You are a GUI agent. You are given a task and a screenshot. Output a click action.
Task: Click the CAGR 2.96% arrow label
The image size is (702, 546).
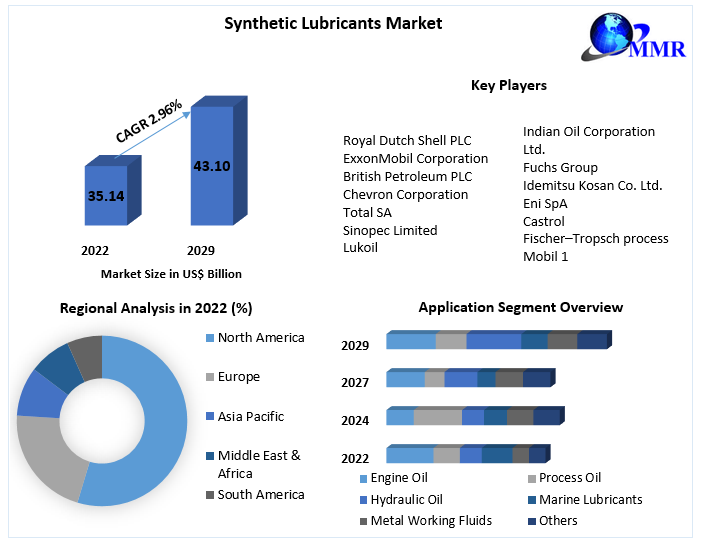(x=149, y=121)
